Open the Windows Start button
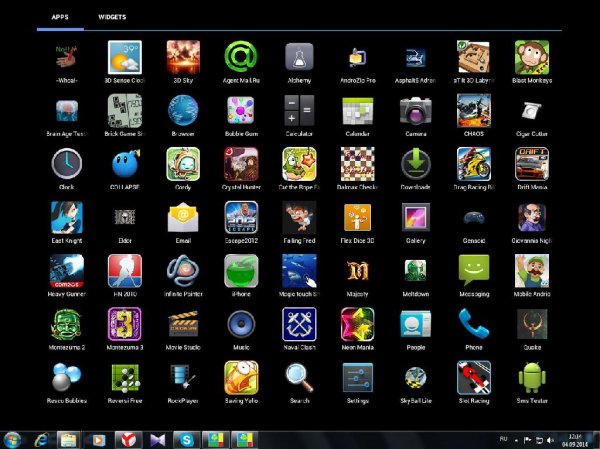The image size is (600, 449). [x=12, y=440]
